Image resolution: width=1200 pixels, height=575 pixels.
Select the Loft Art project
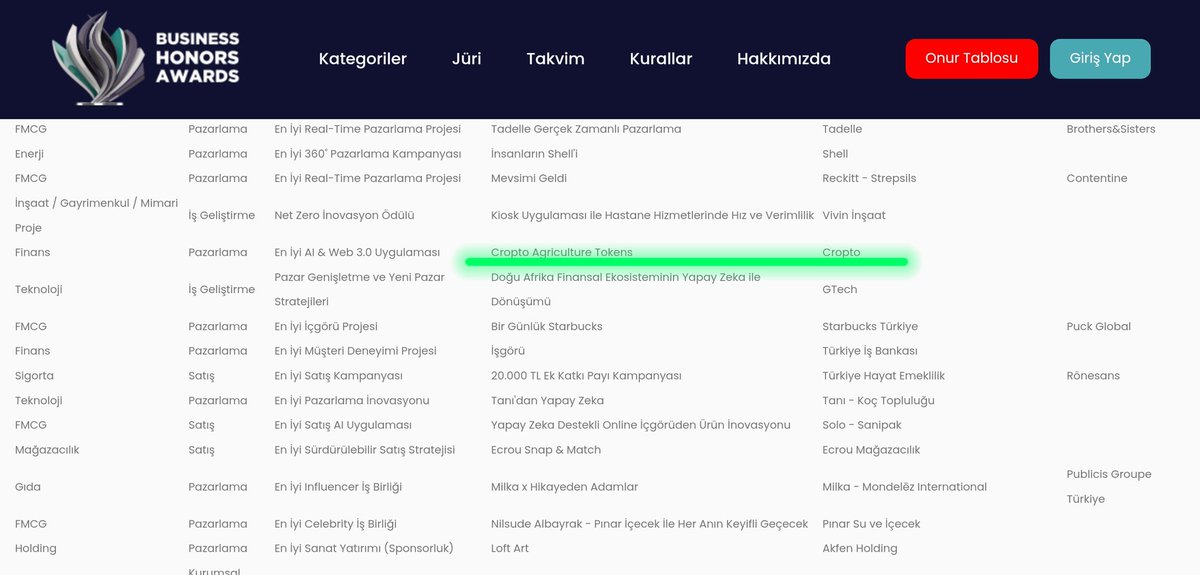[510, 548]
